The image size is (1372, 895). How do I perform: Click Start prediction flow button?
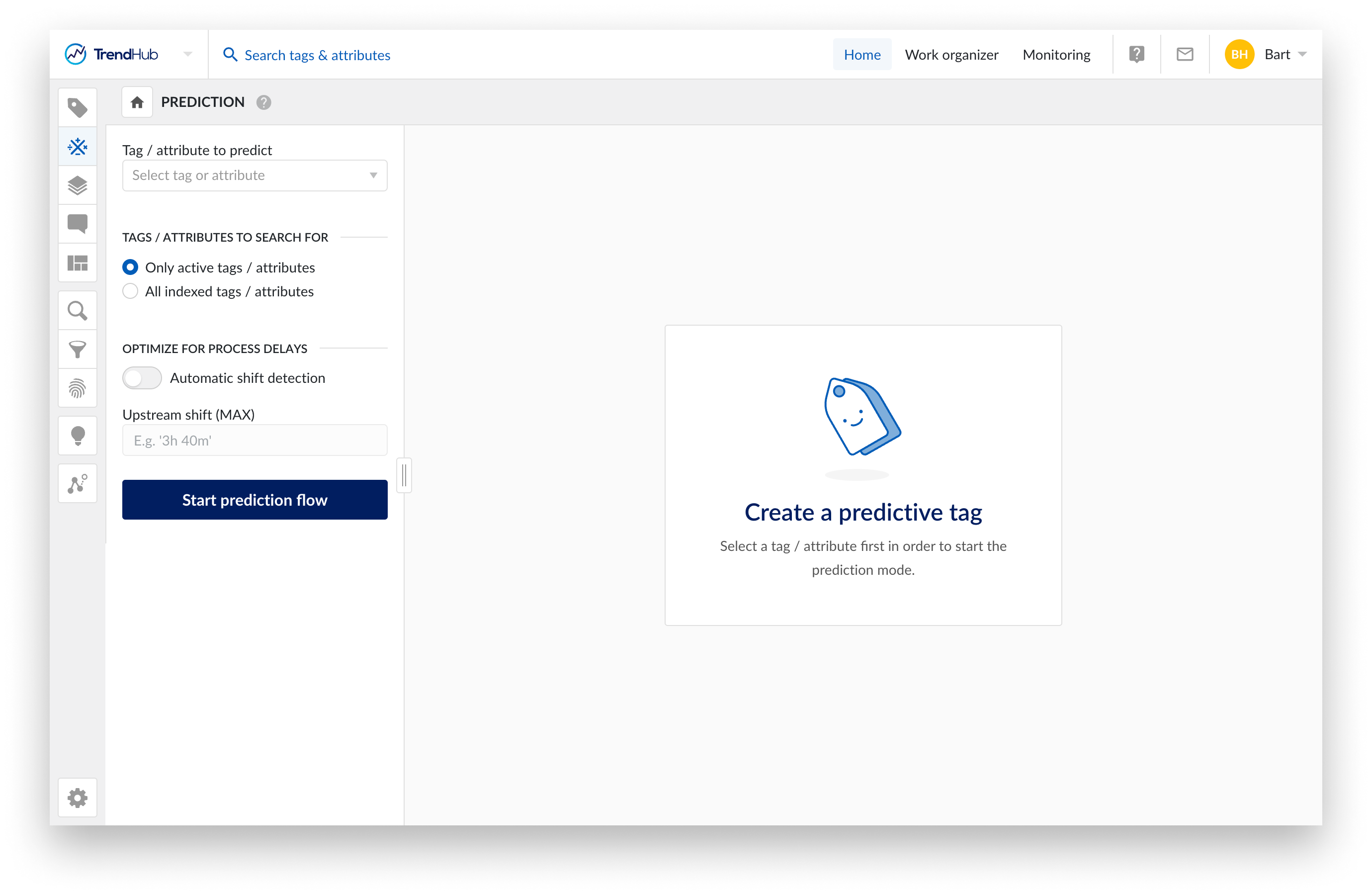(254, 500)
